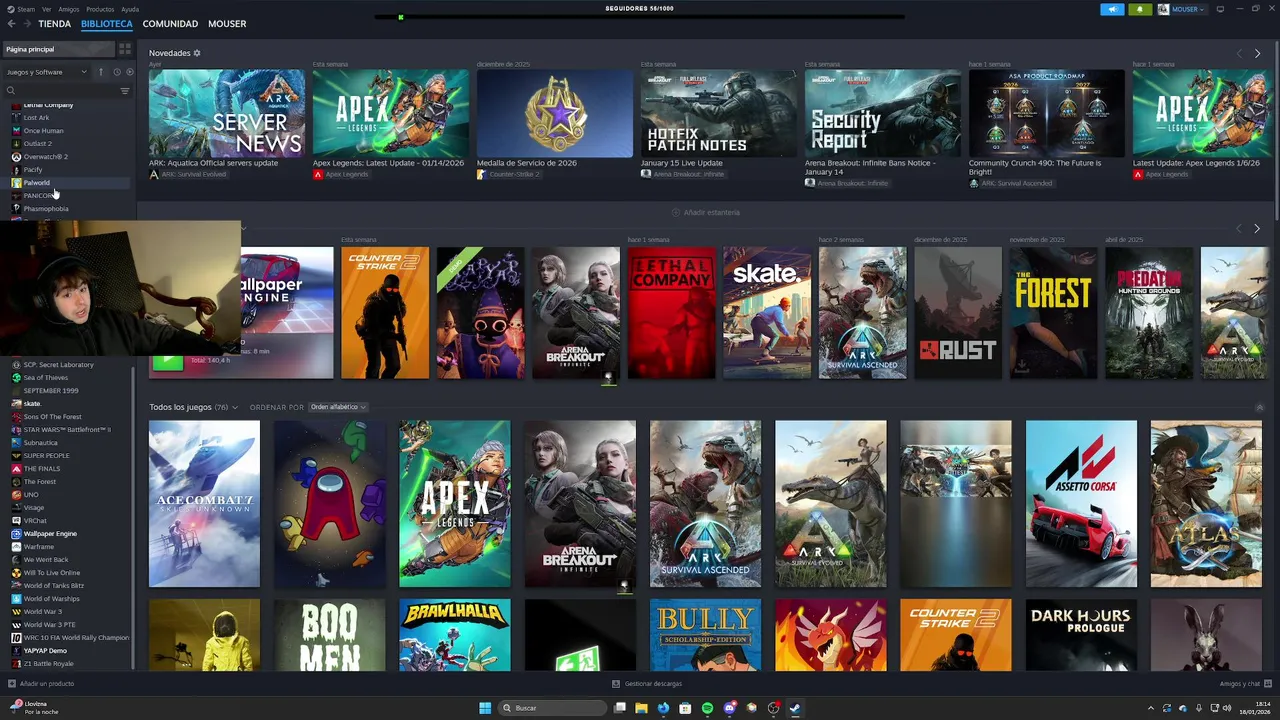The width and height of the screenshot is (1280, 720).
Task: Open Bully Scholarship Edition cover
Action: coord(705,635)
